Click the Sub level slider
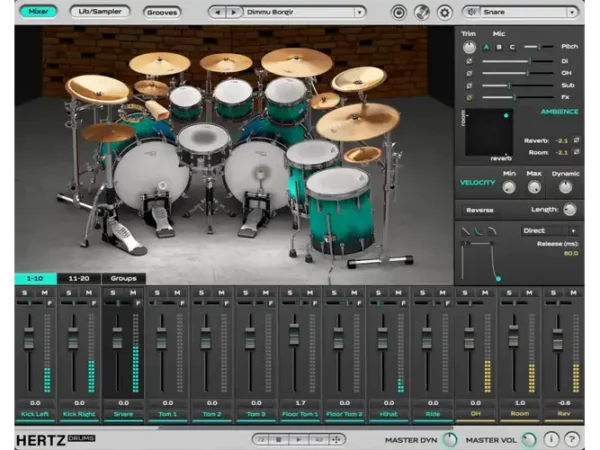This screenshot has width=600, height=450. click(518, 85)
